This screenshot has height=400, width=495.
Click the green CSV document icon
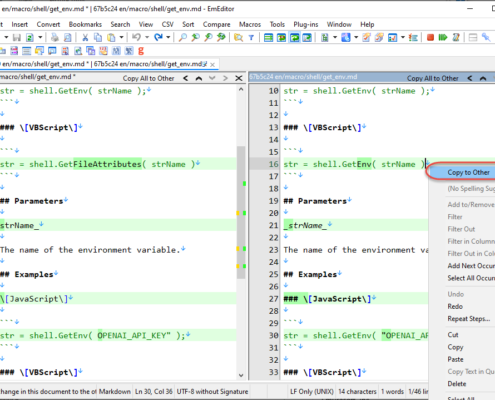pos(325,38)
